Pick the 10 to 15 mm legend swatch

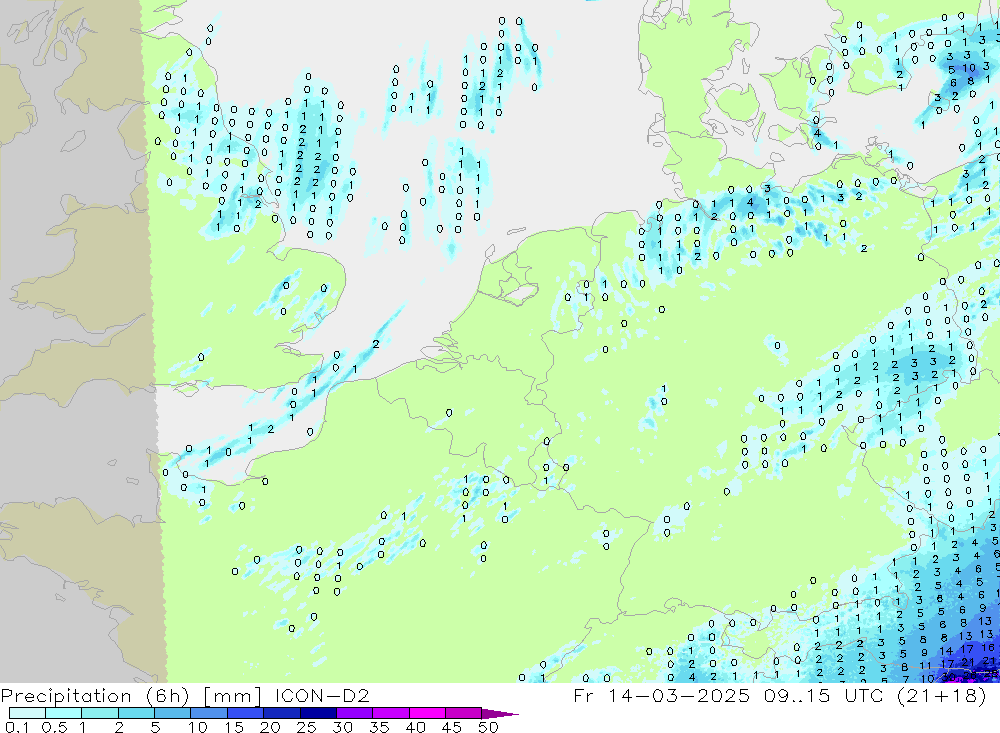(209, 713)
